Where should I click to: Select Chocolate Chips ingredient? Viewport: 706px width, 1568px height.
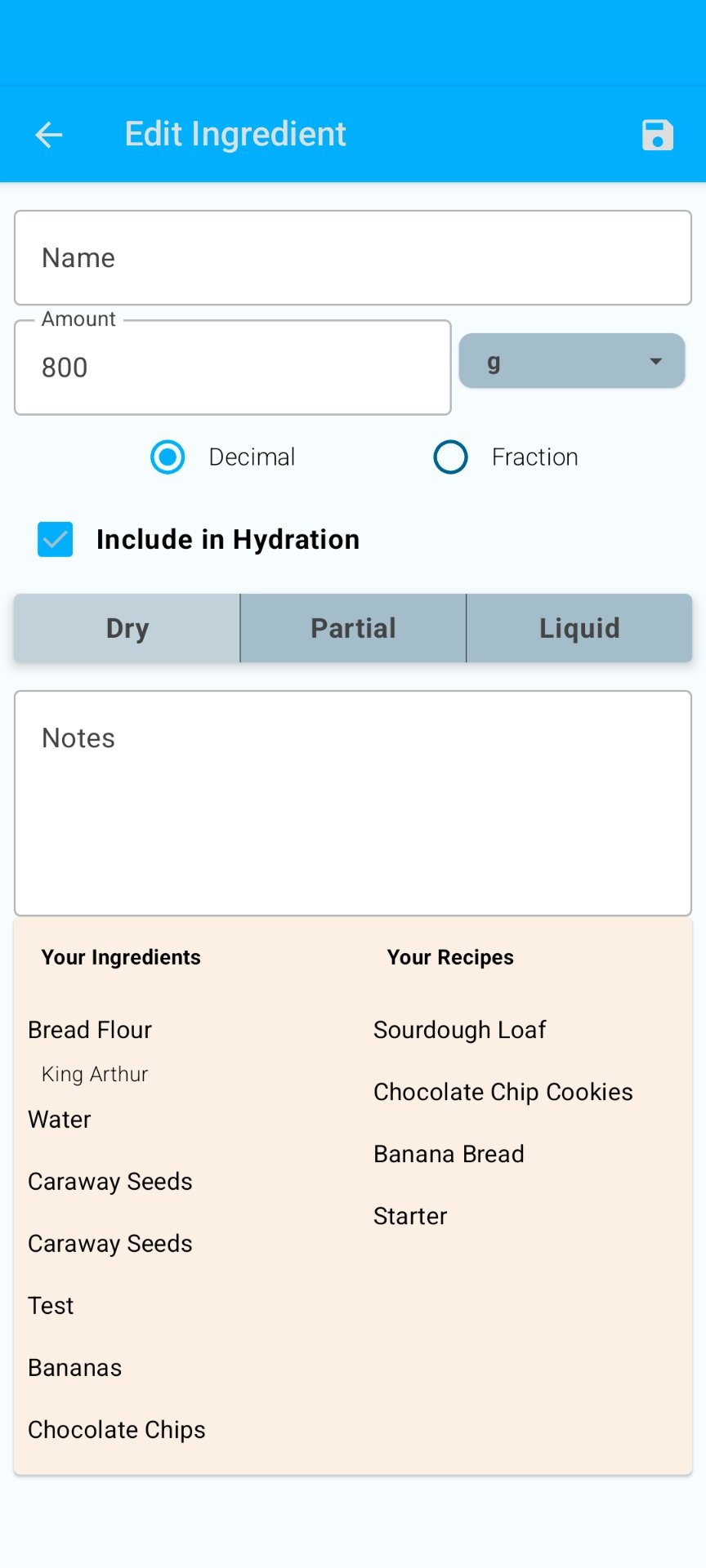(x=117, y=1430)
